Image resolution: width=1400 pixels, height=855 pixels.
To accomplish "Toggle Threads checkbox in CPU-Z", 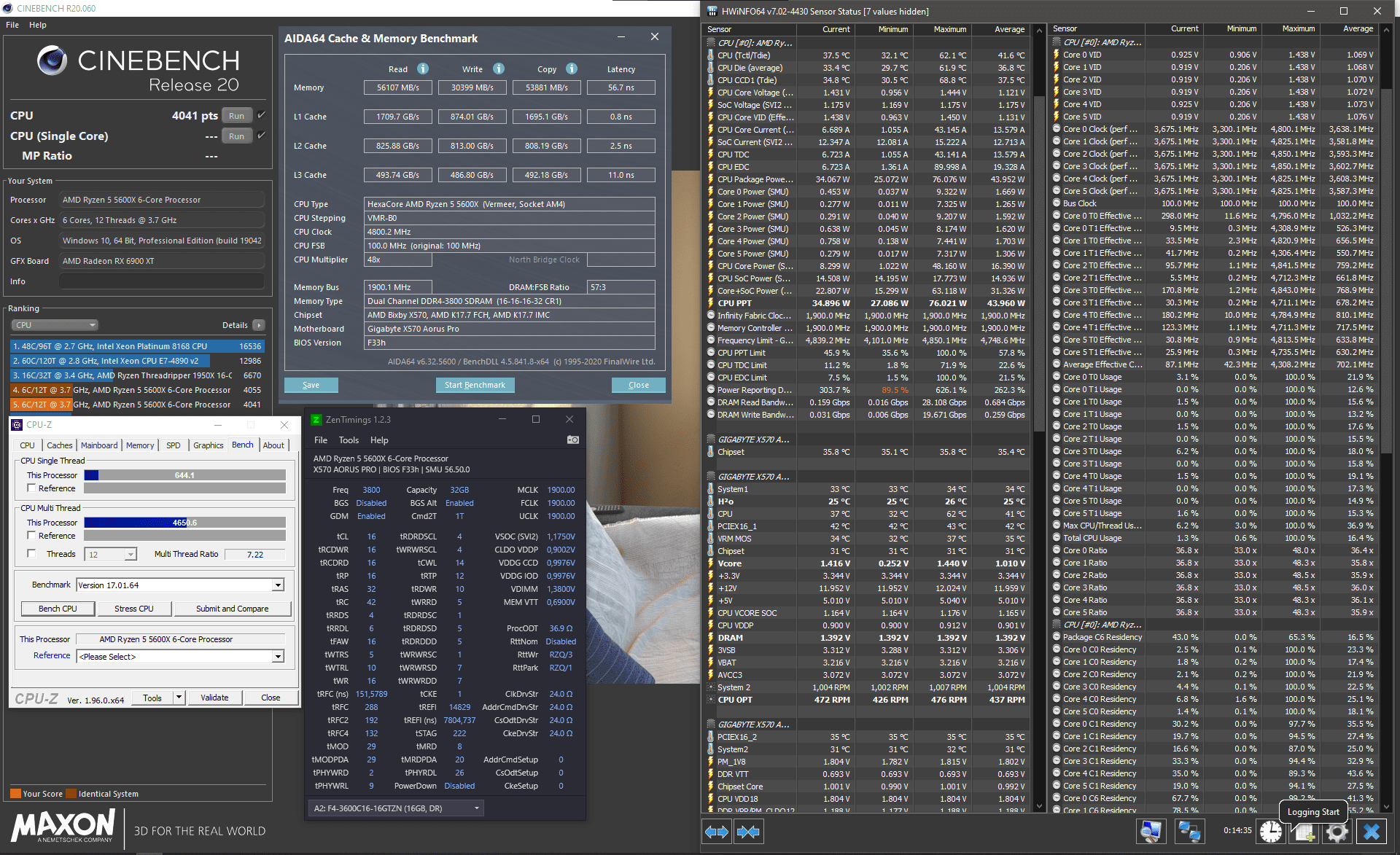I will click(x=31, y=553).
